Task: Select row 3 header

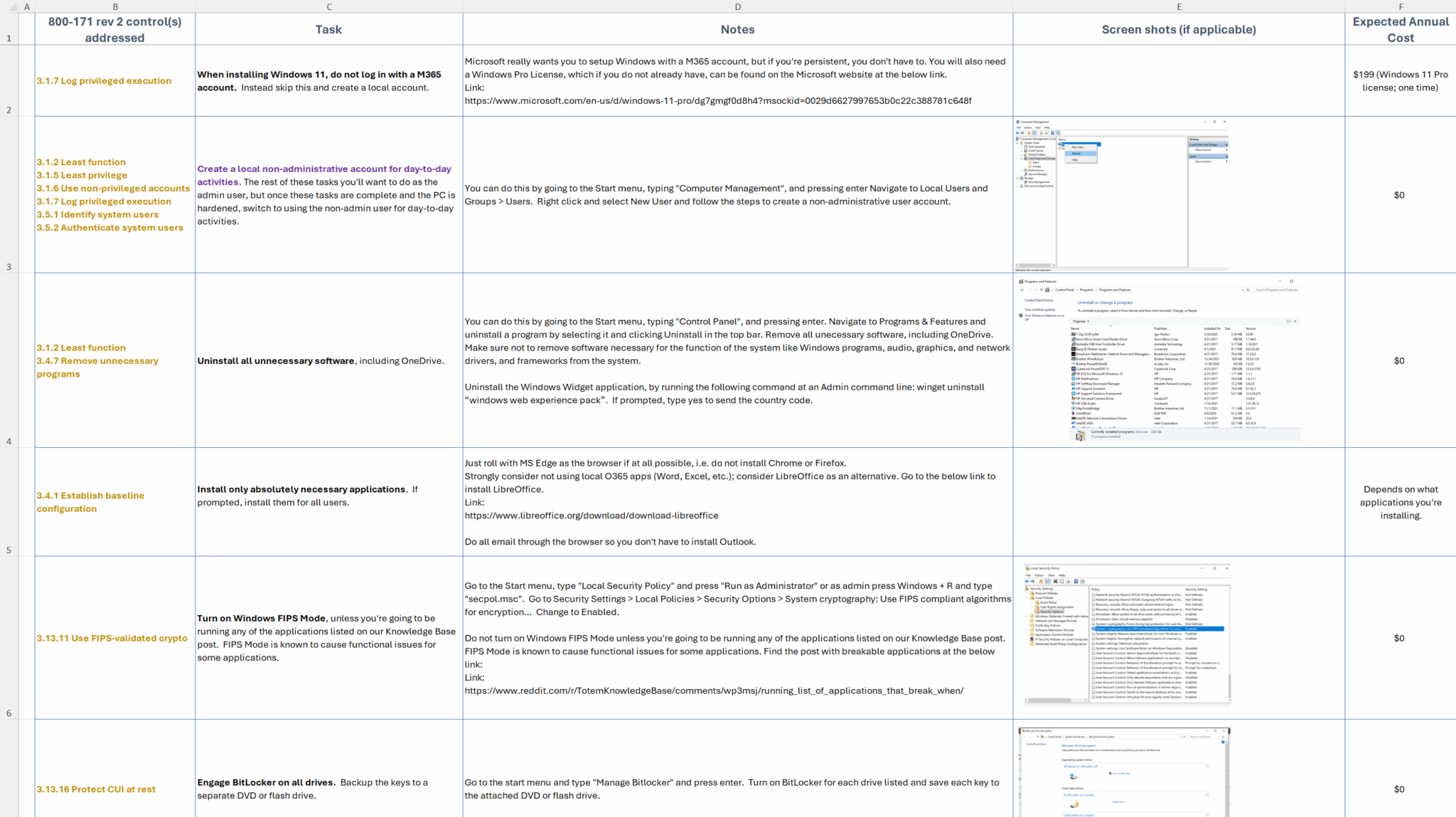Action: tap(9, 267)
